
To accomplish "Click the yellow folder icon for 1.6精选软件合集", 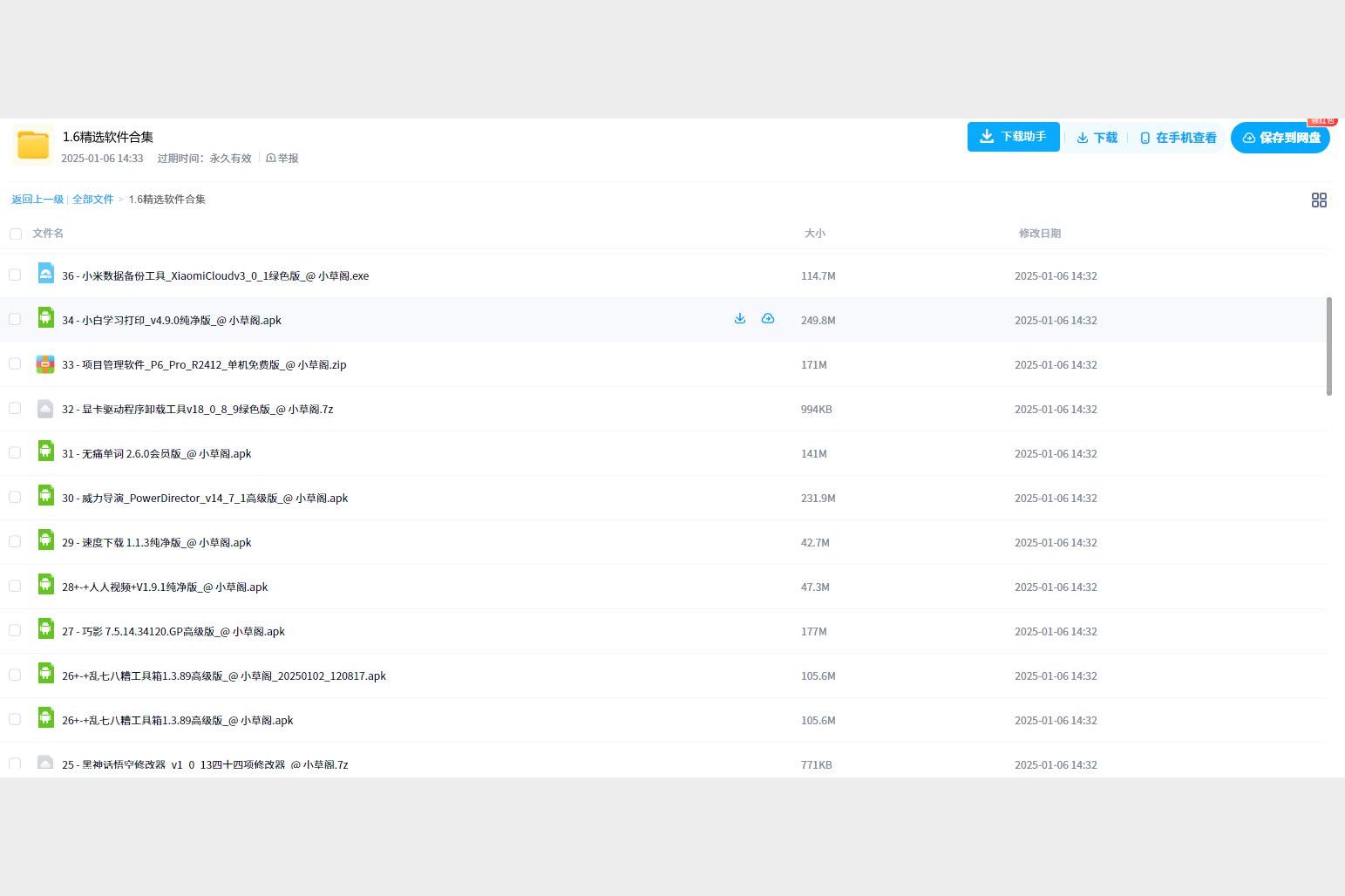I will click(x=33, y=145).
